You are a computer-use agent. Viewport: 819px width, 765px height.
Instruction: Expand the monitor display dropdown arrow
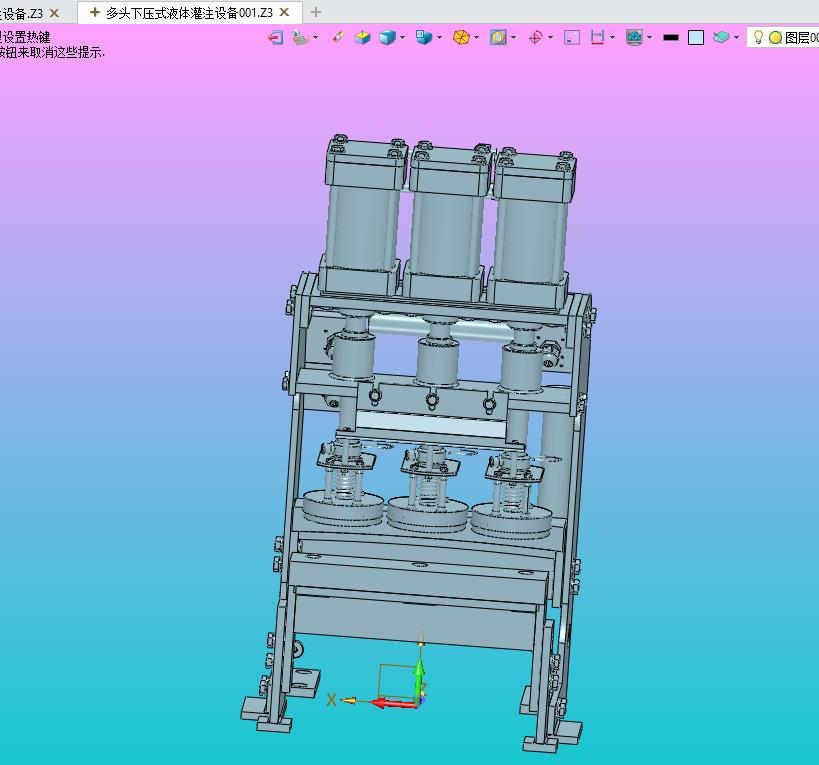[x=649, y=38]
